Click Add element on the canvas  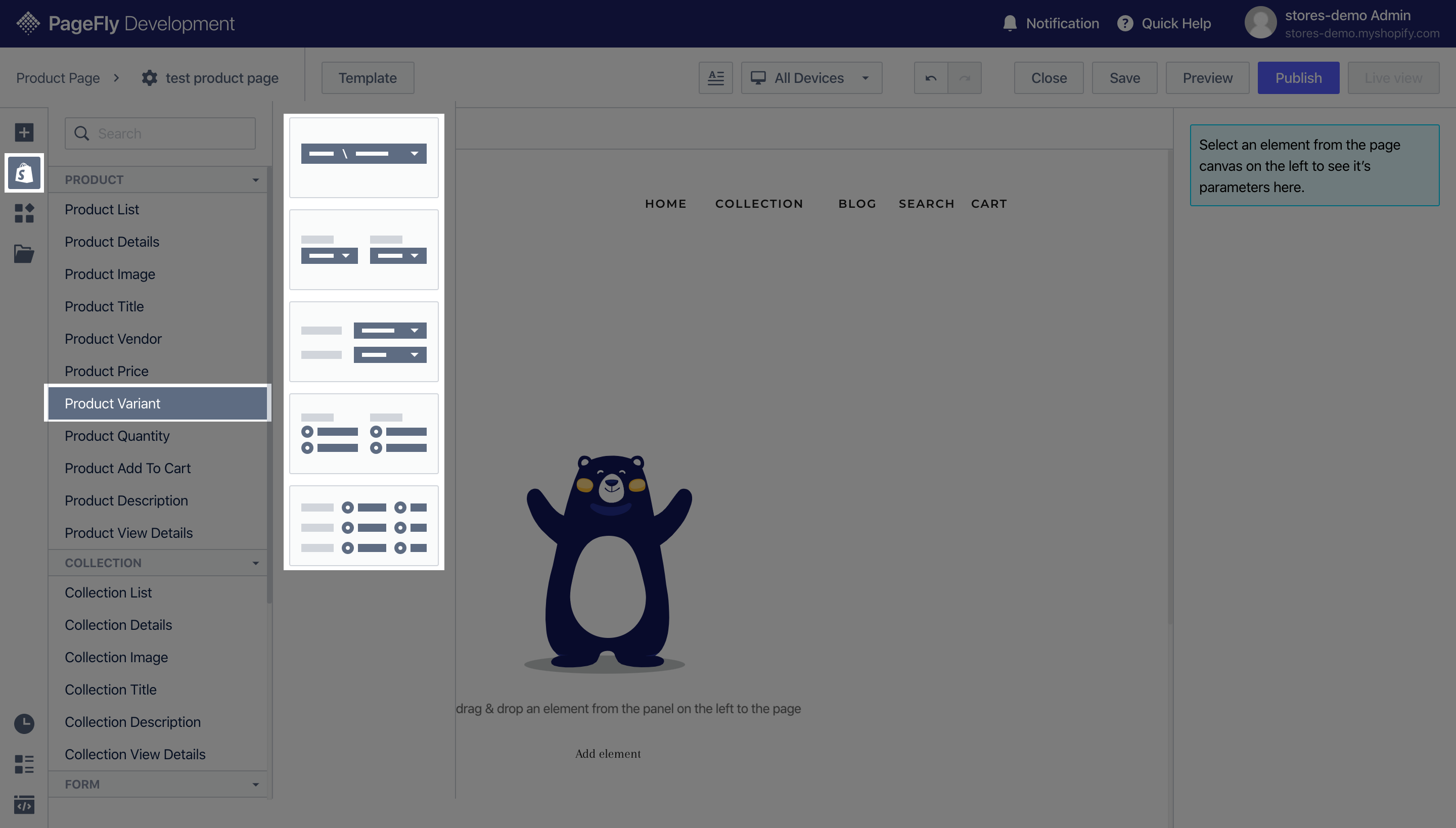[608, 754]
